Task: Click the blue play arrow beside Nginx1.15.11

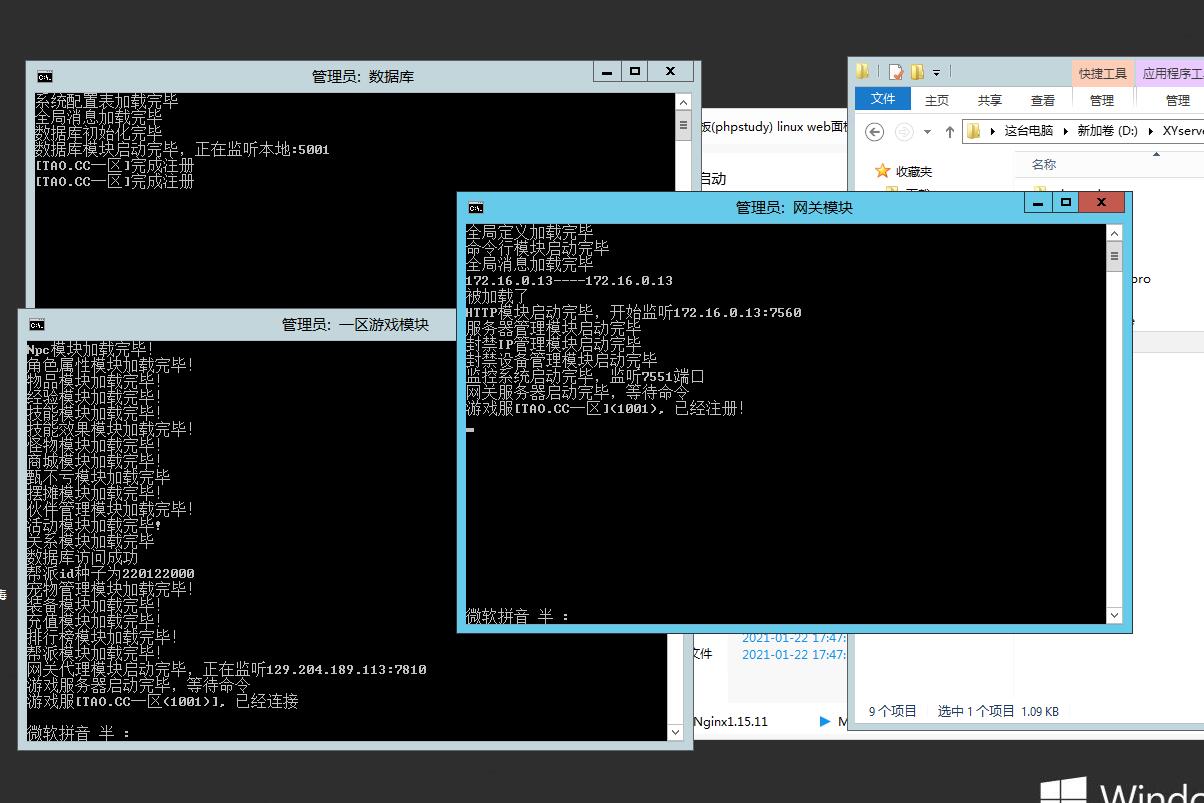Action: click(x=825, y=721)
